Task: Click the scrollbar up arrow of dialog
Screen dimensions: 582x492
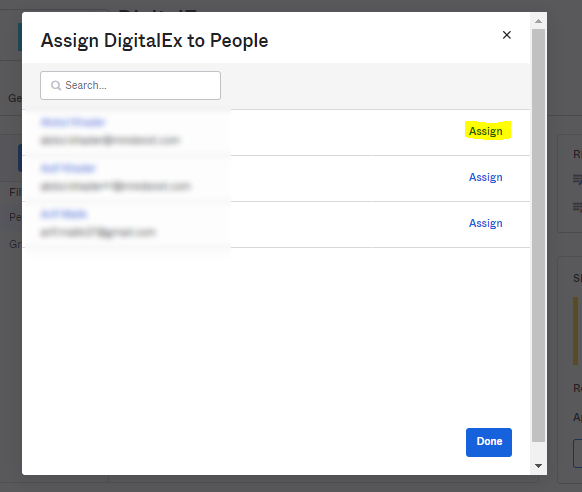Action: click(x=538, y=21)
